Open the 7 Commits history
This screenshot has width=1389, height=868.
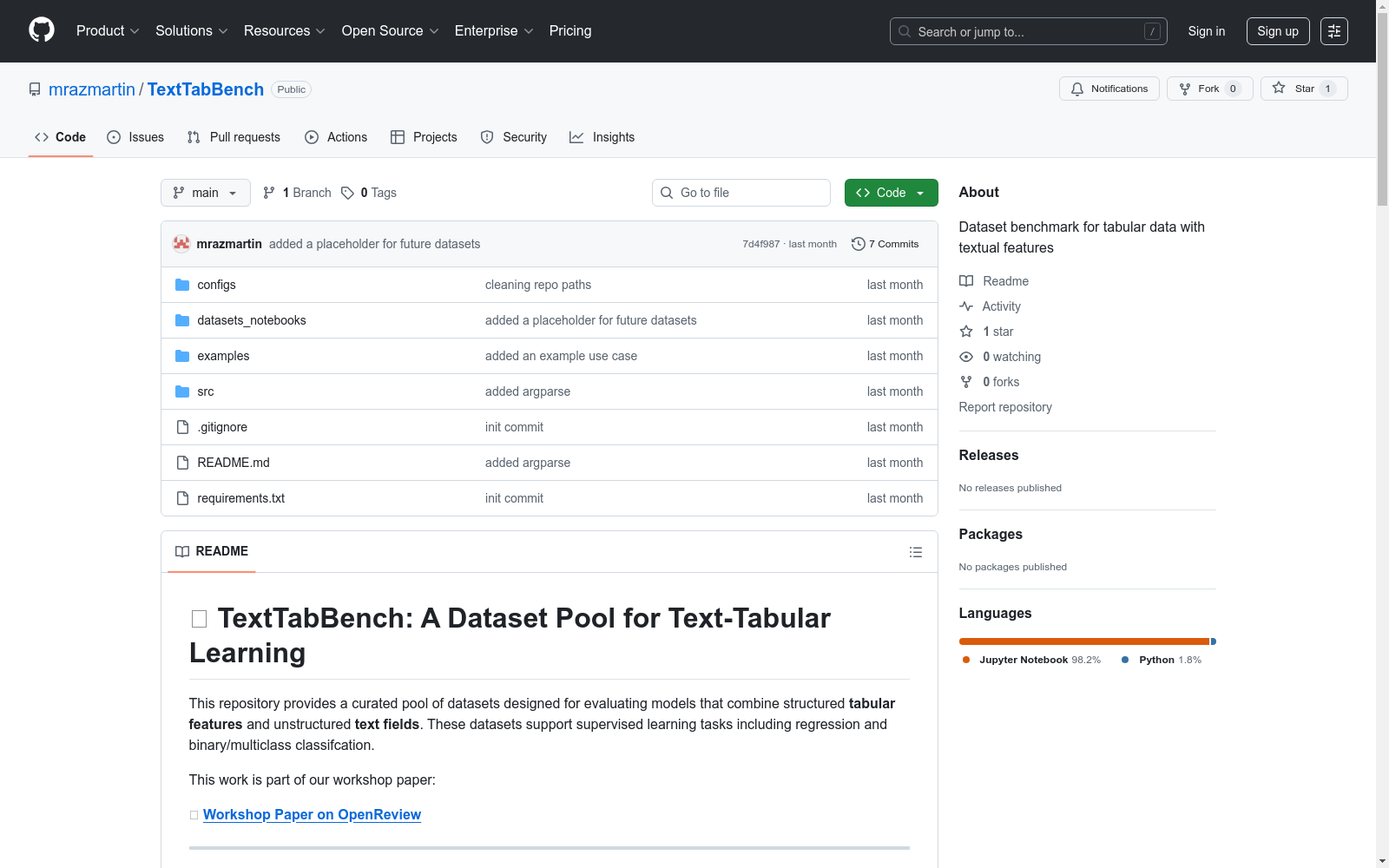(x=885, y=244)
